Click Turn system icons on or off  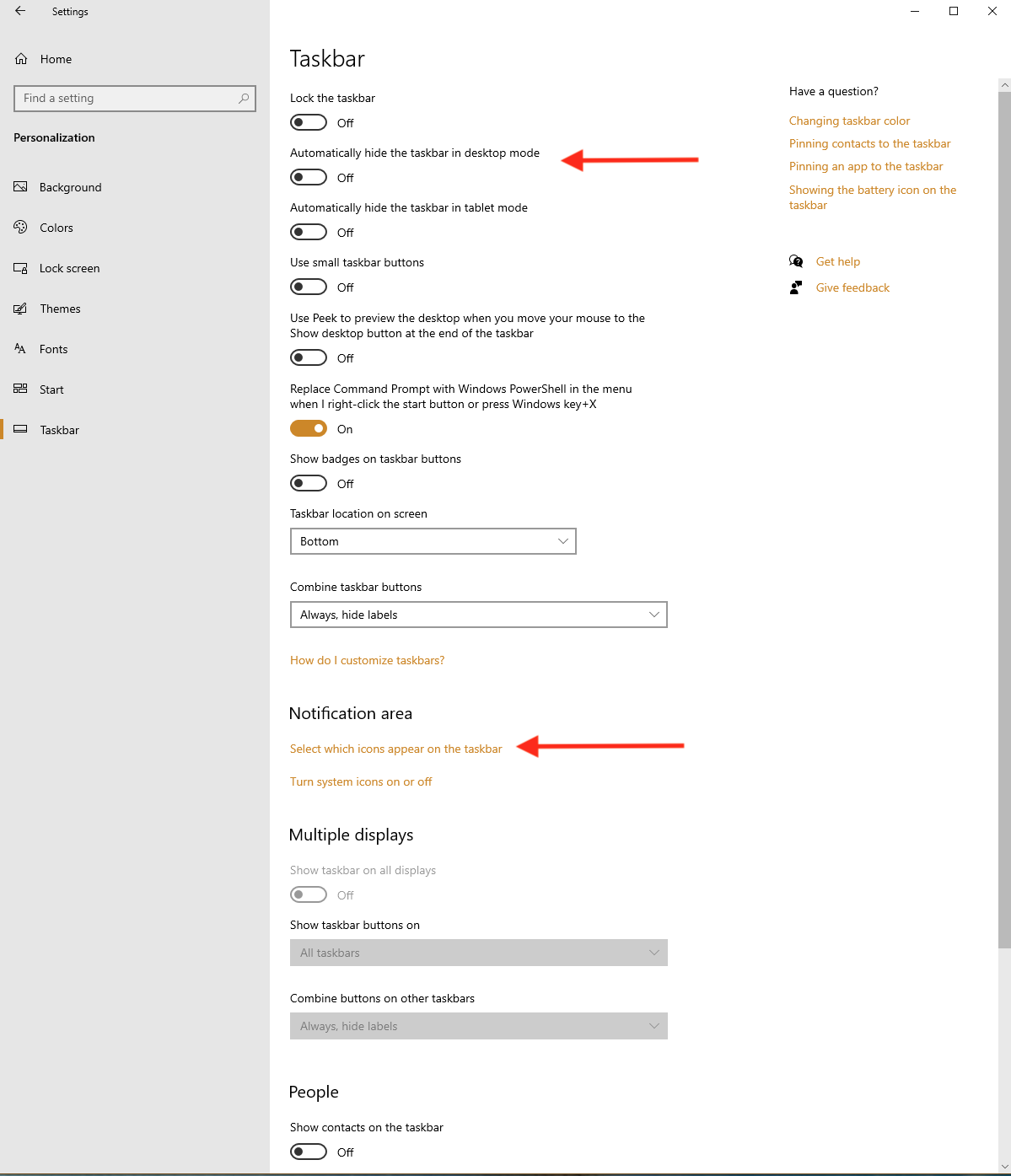pyautogui.click(x=361, y=781)
